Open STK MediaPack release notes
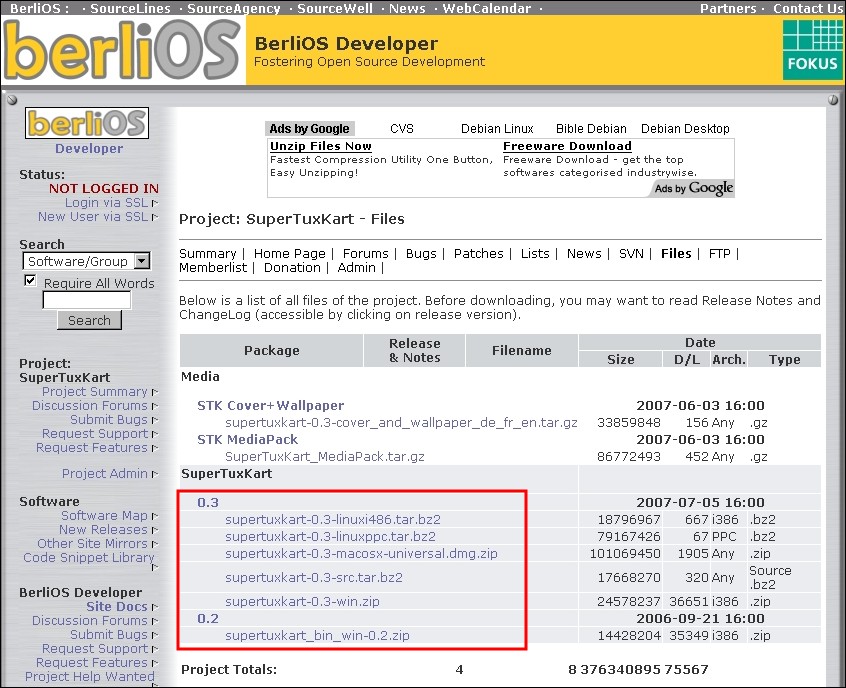The height and width of the screenshot is (688, 846). [x=248, y=440]
